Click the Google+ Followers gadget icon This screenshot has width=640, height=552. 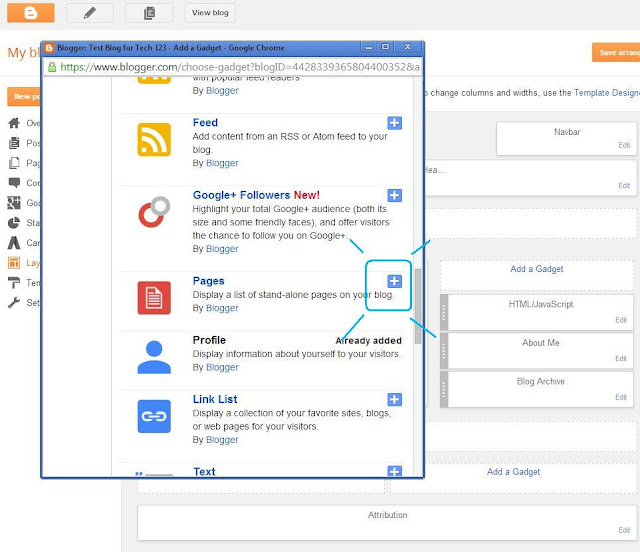(154, 211)
